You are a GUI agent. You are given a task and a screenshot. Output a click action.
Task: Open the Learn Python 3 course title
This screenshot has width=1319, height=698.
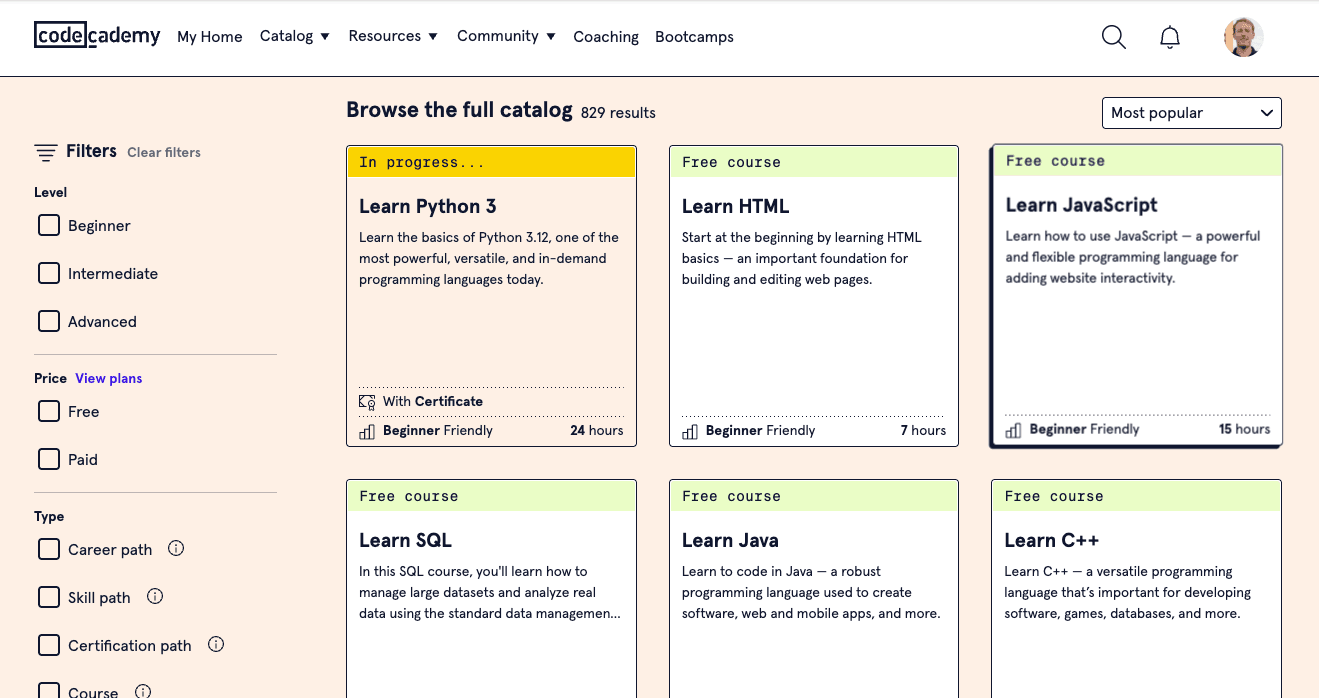(x=428, y=206)
